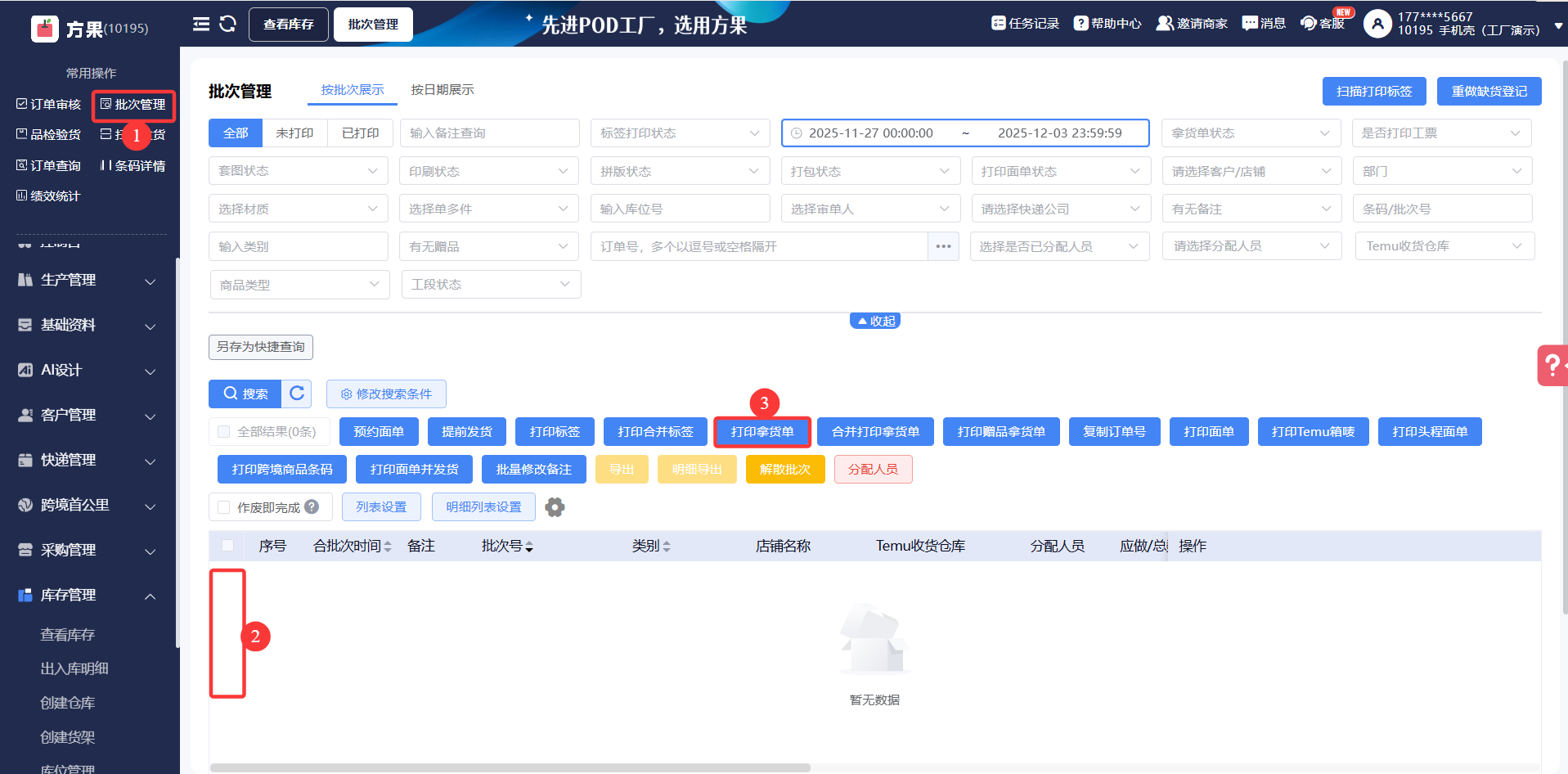The image size is (1568, 774).
Task: Click the 解散批次 button
Action: pyautogui.click(x=785, y=469)
